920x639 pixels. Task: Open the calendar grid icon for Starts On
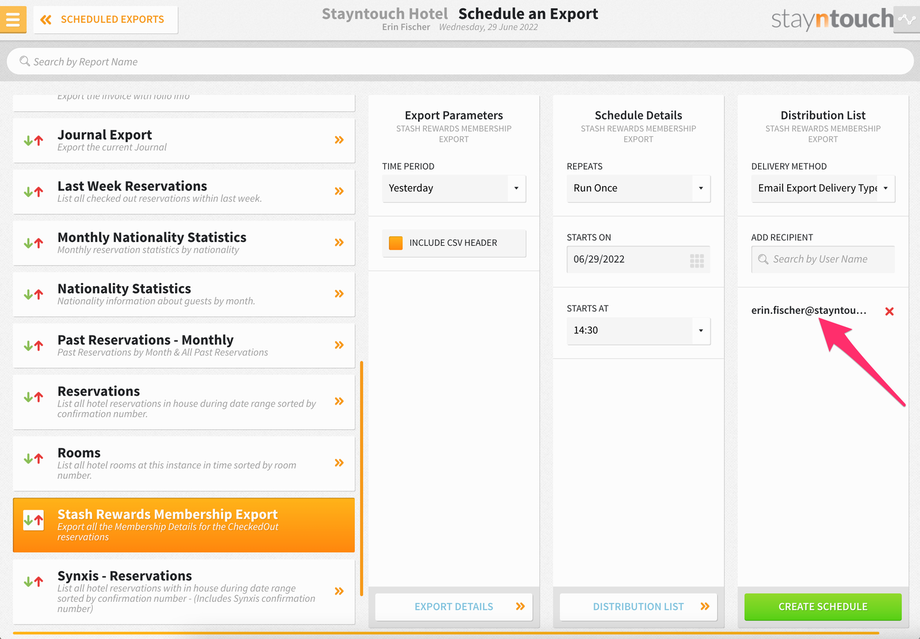coord(697,261)
